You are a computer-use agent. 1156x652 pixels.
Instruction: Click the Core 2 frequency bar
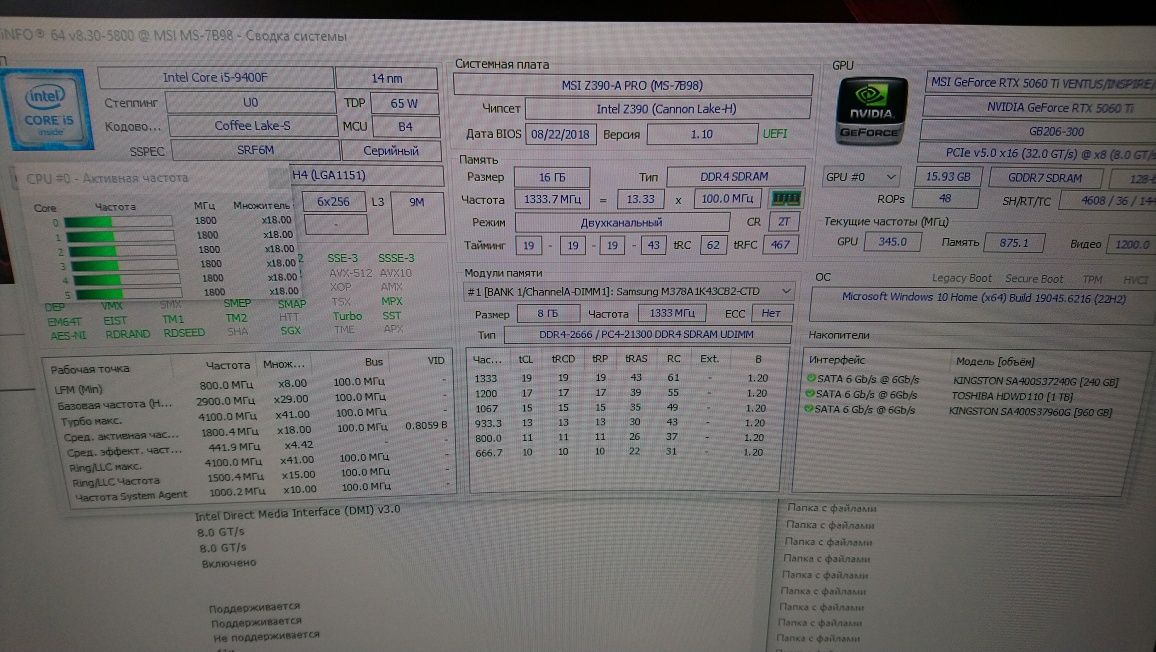point(121,251)
